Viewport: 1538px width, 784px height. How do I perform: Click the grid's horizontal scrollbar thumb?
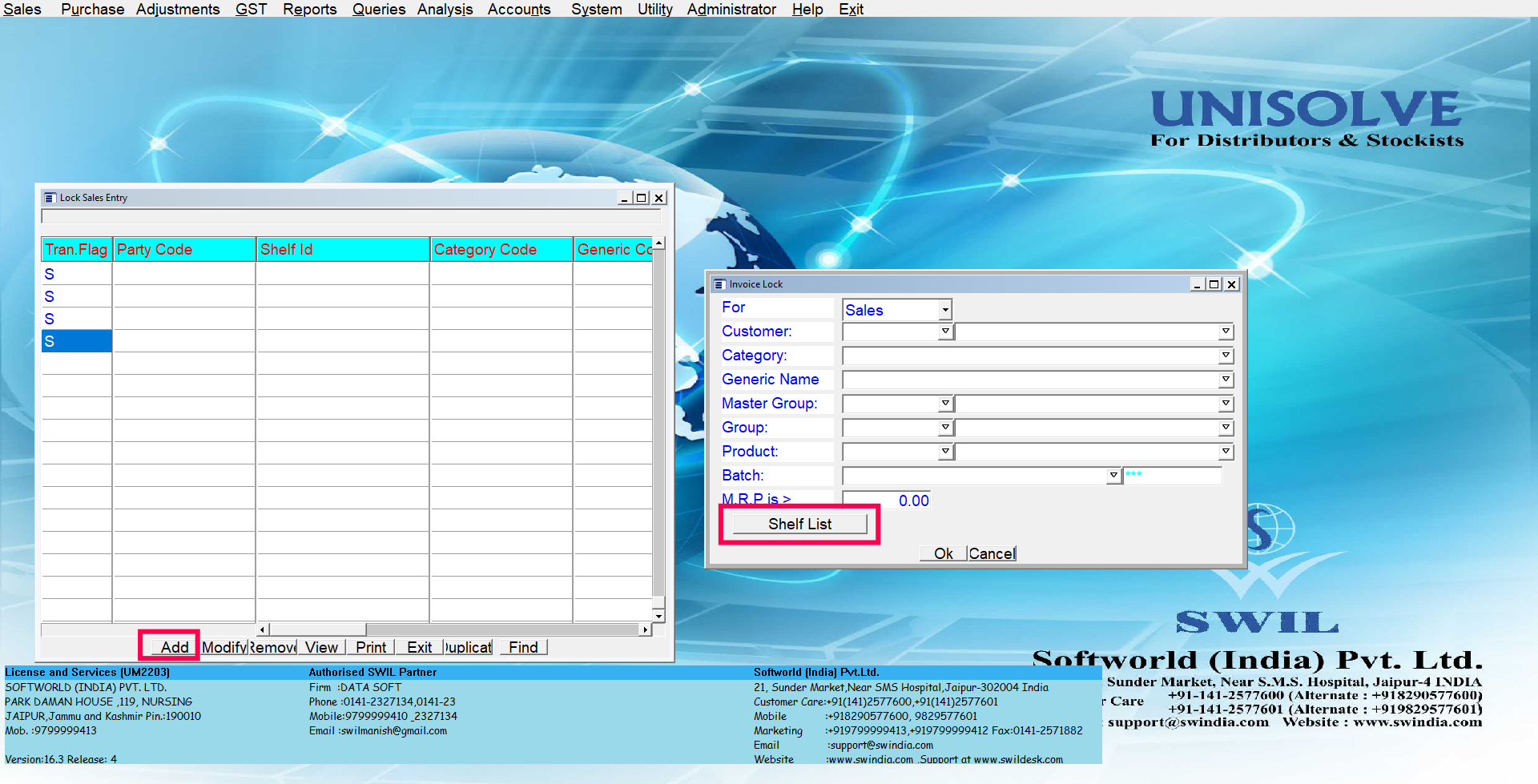[317, 629]
